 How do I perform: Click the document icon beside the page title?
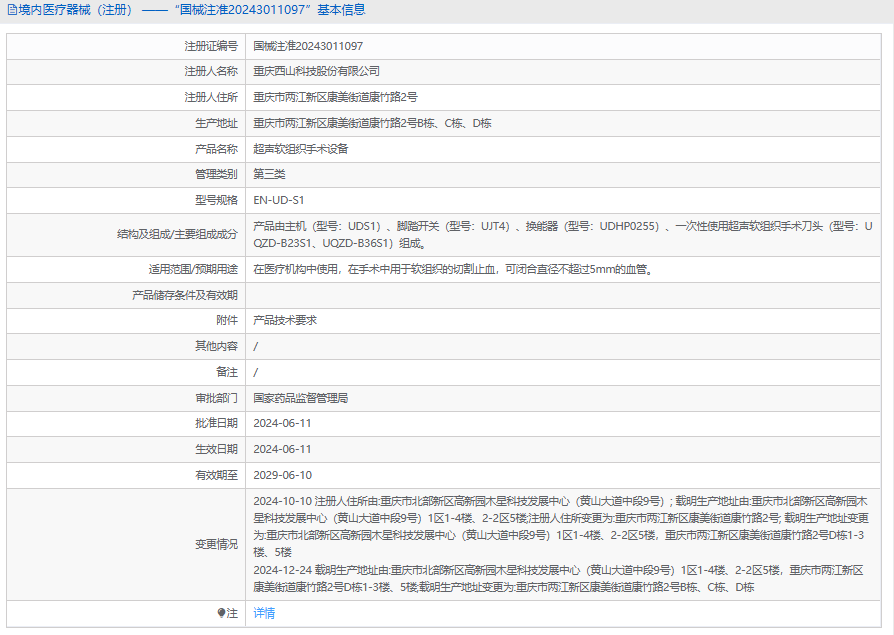click(x=11, y=11)
